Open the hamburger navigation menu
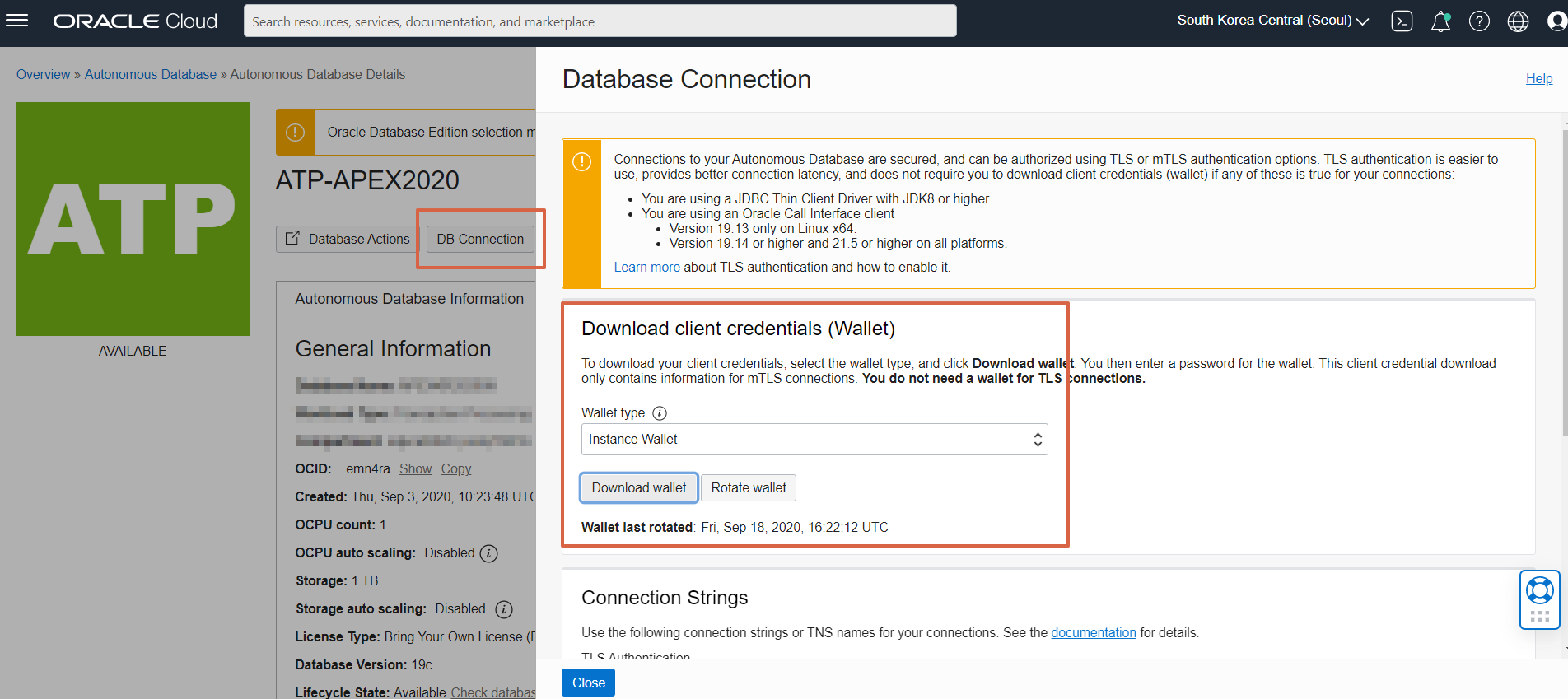Image resolution: width=1568 pixels, height=699 pixels. coord(16,21)
